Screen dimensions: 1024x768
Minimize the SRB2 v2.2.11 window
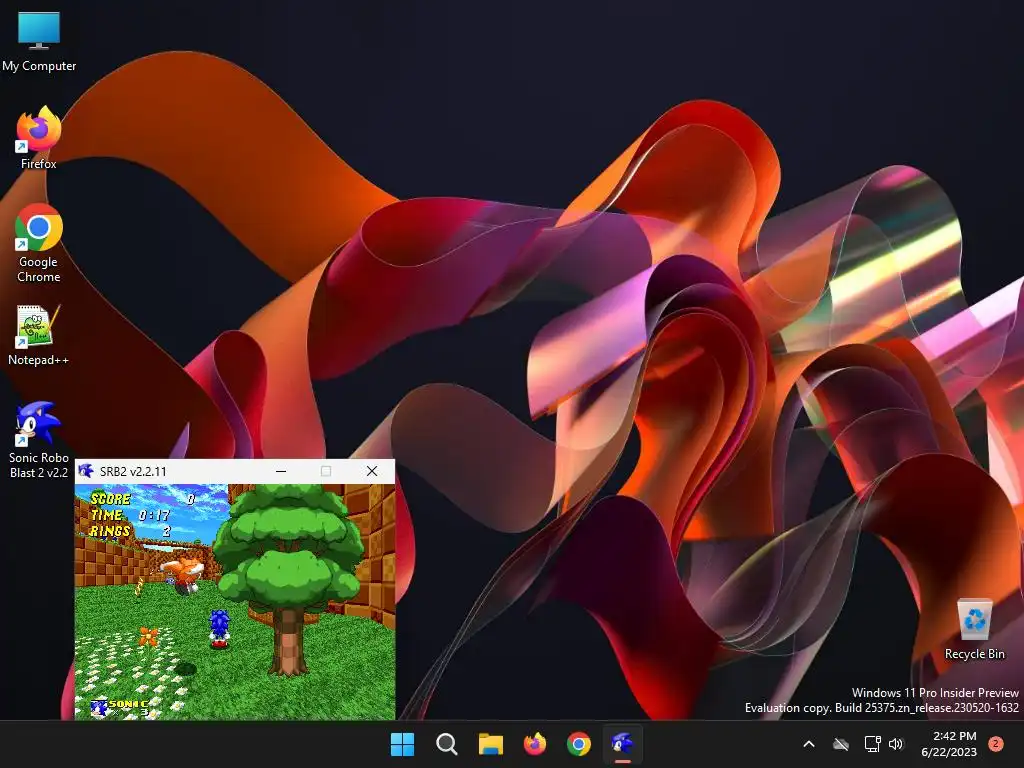pyautogui.click(x=281, y=471)
